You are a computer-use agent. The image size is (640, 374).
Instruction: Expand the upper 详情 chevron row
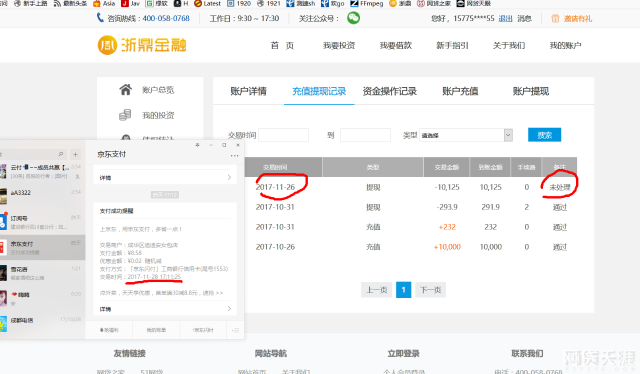pos(165,177)
